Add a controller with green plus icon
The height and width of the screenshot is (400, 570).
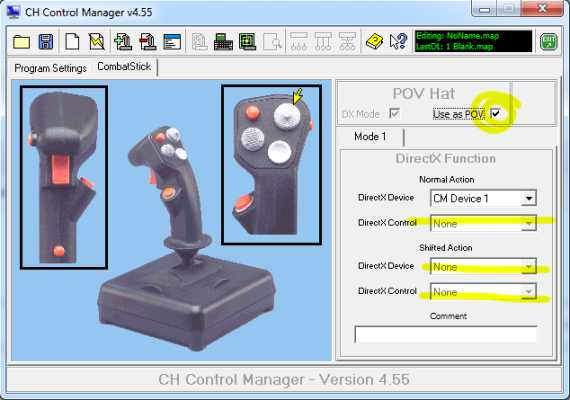pos(123,41)
